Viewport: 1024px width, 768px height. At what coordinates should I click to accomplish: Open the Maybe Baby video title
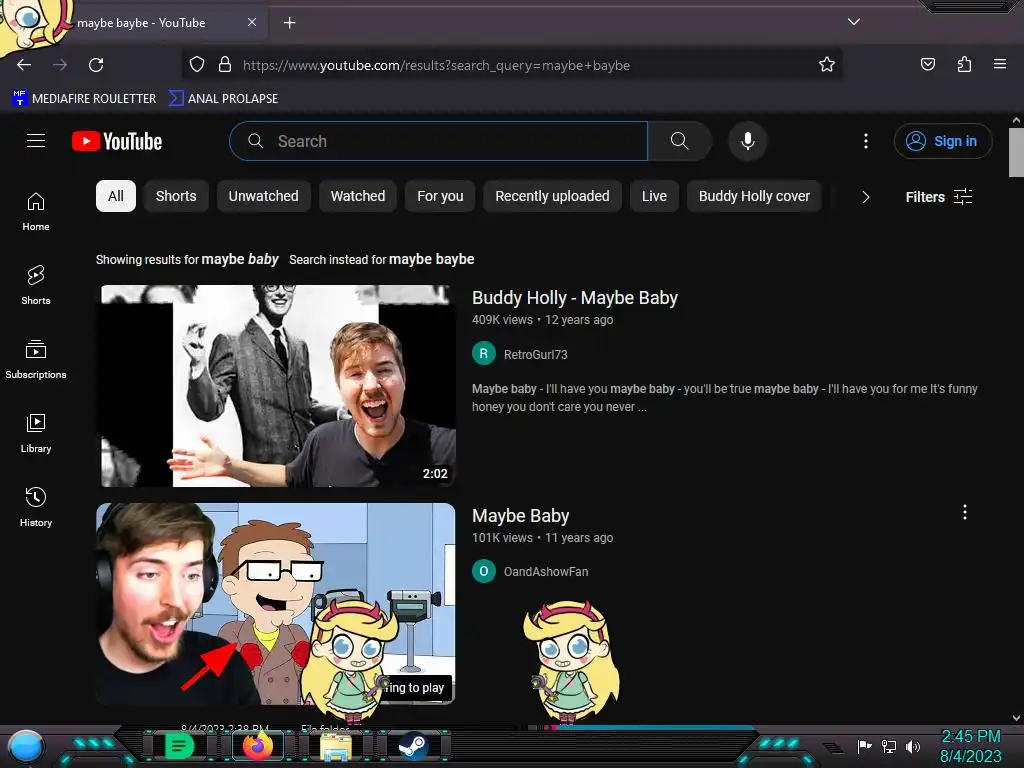coord(520,516)
